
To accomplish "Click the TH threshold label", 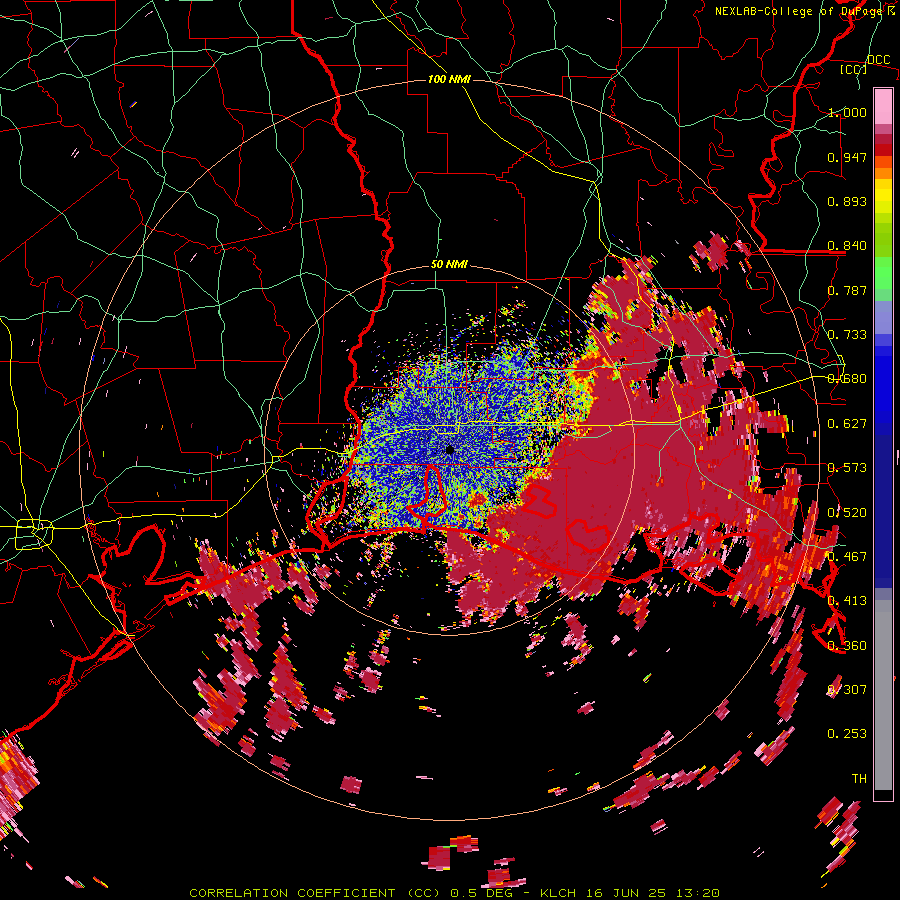I will 859,778.
